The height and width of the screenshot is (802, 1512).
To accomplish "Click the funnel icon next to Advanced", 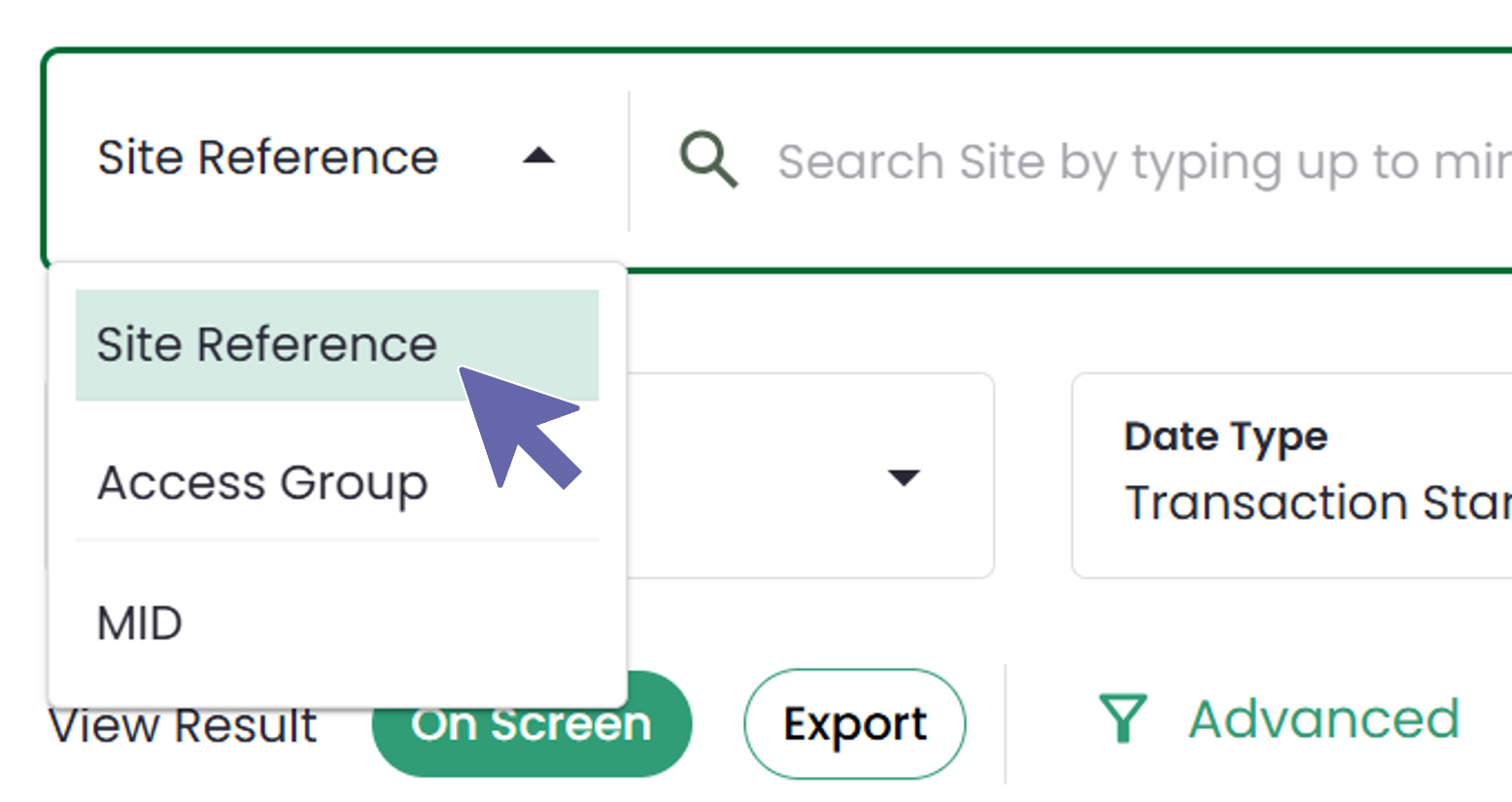I will [1125, 719].
